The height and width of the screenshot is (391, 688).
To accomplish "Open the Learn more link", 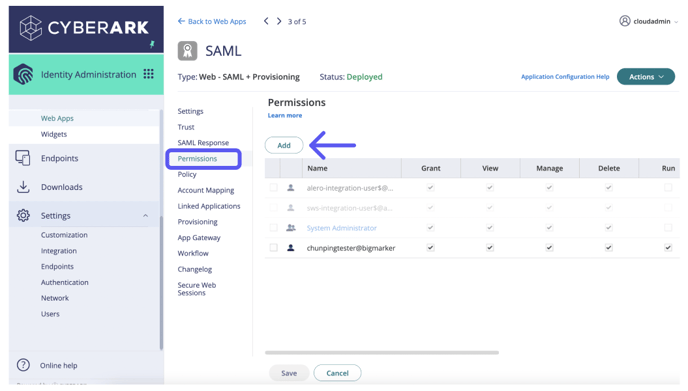I will click(x=285, y=115).
